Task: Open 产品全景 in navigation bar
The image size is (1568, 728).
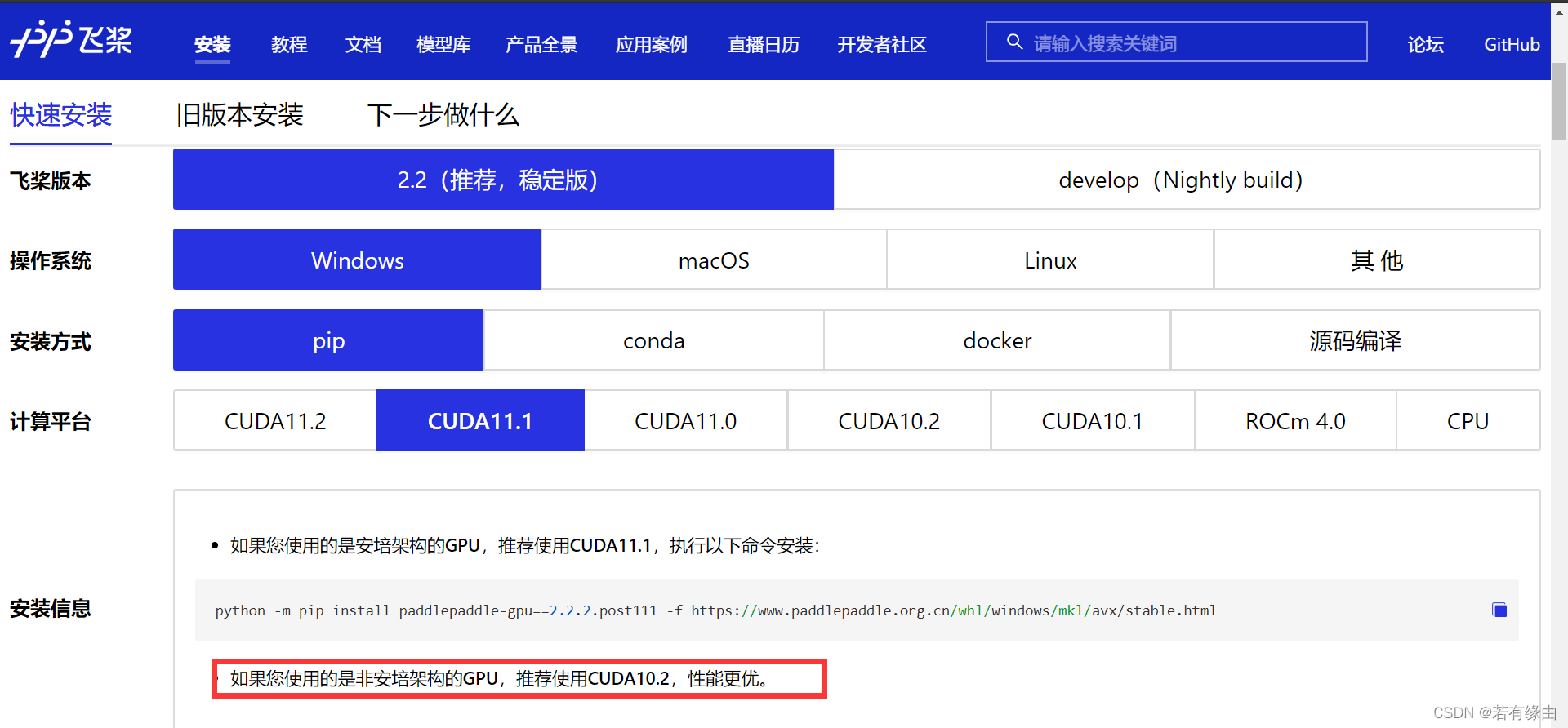Action: tap(541, 44)
